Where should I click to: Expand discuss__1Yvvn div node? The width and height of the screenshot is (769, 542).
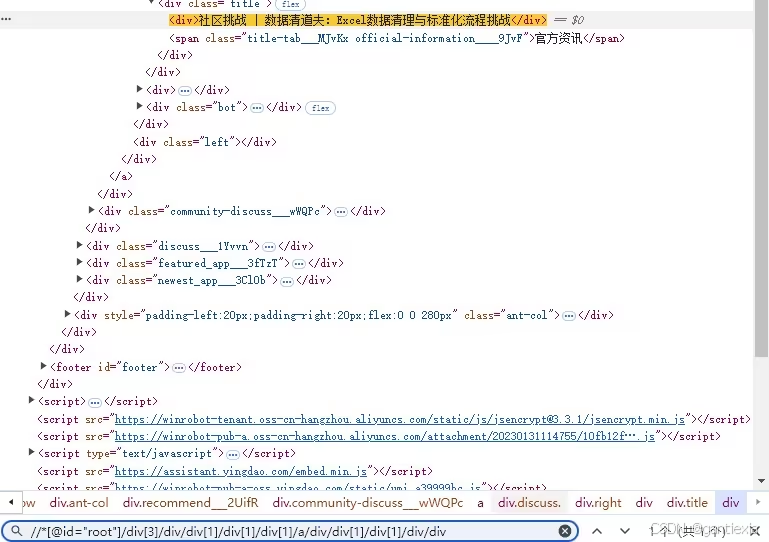tap(79, 245)
